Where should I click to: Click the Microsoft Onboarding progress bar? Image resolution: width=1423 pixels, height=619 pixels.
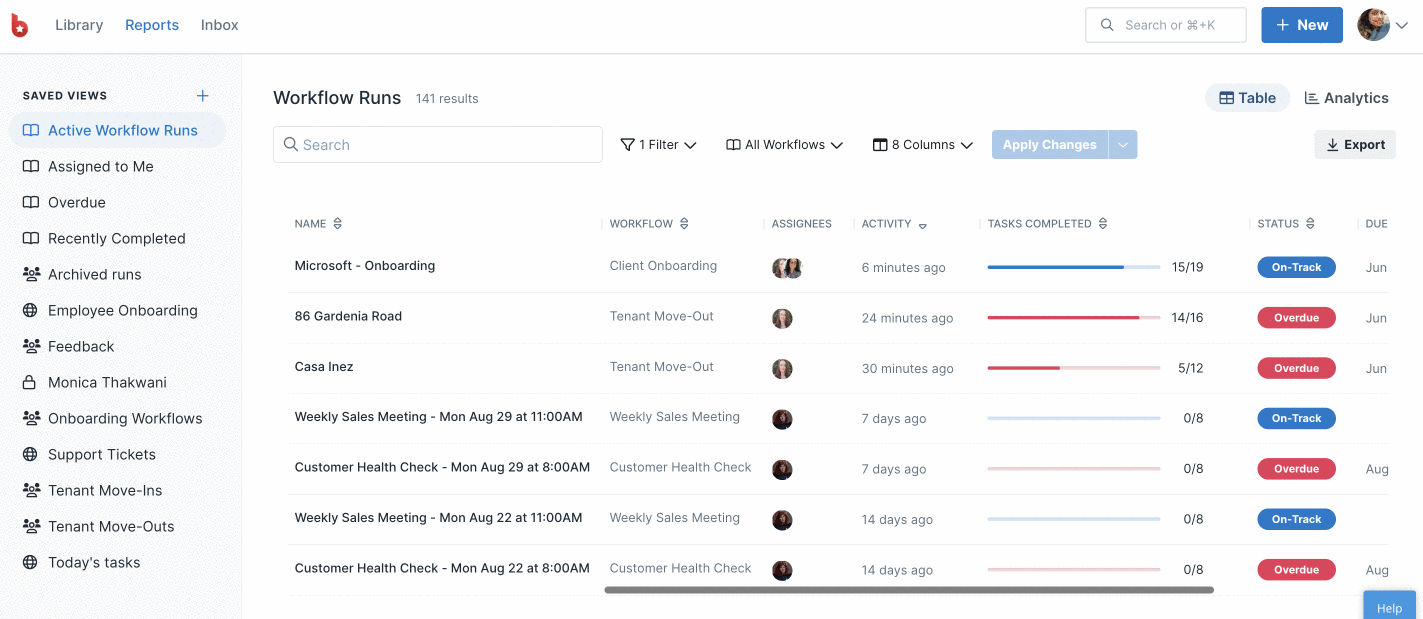[x=1073, y=267]
